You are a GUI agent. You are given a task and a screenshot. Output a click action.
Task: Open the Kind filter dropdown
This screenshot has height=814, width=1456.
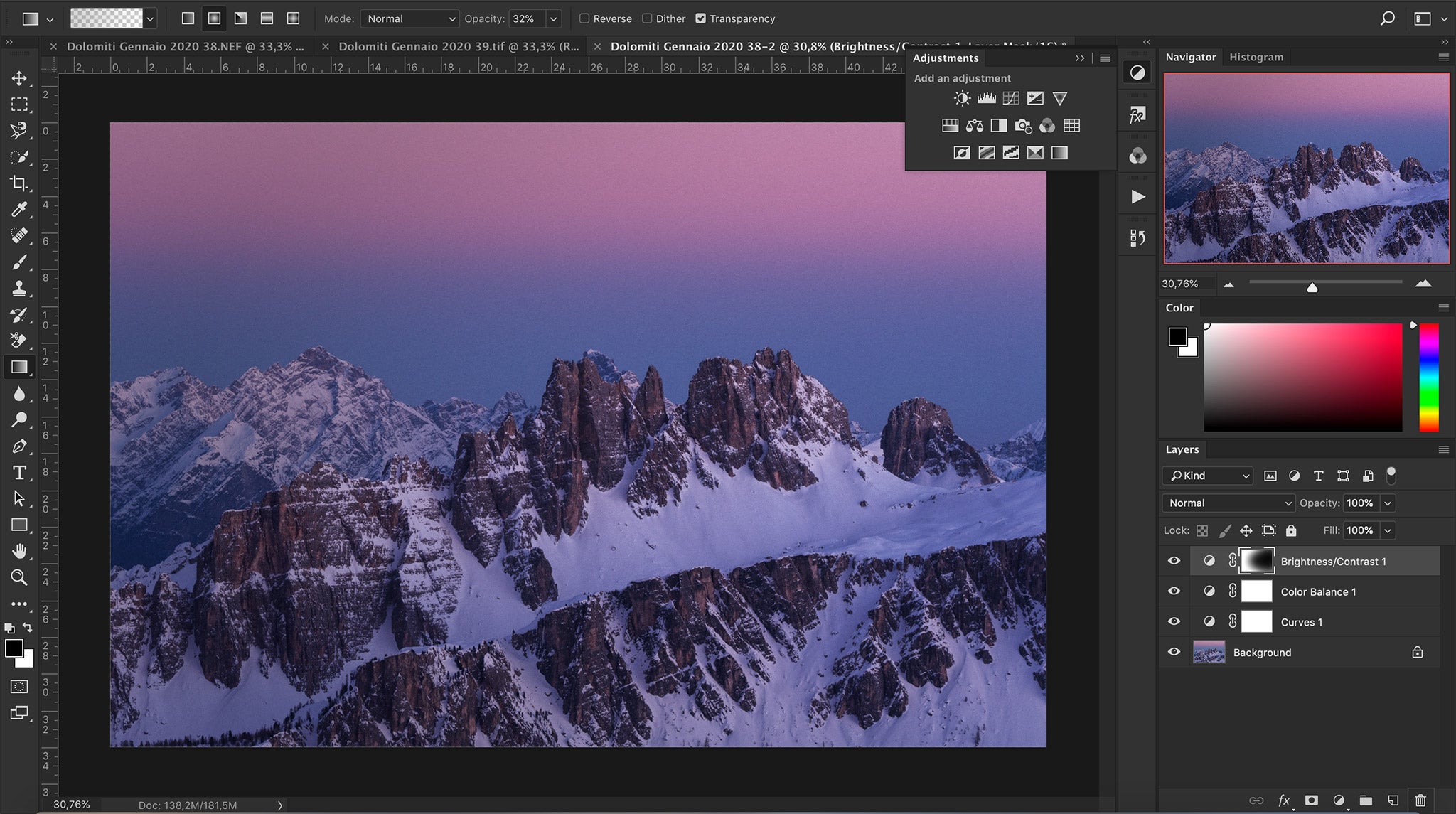click(1206, 476)
